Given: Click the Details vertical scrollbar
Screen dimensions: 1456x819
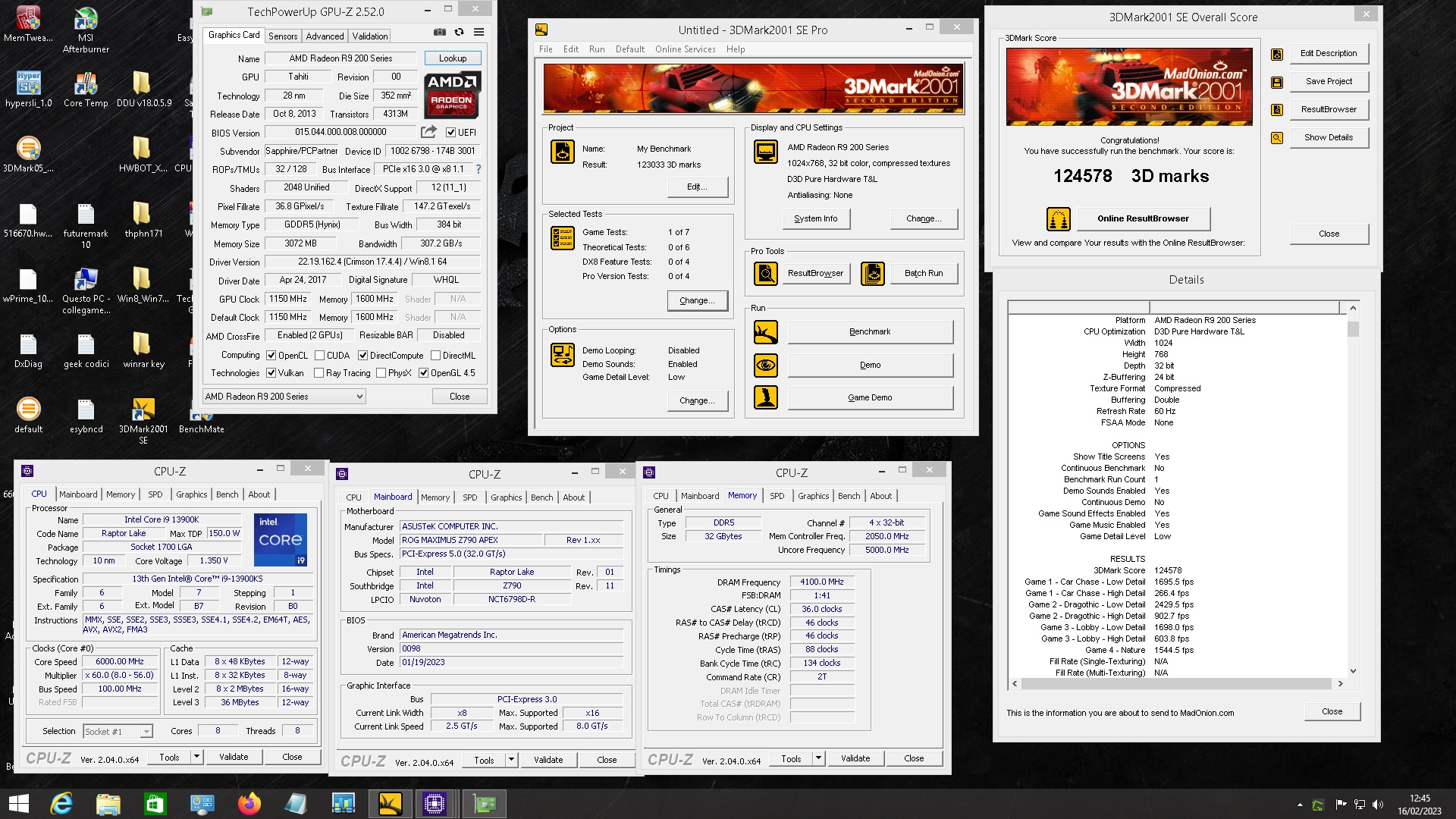Looking at the screenshot, I should [1353, 489].
